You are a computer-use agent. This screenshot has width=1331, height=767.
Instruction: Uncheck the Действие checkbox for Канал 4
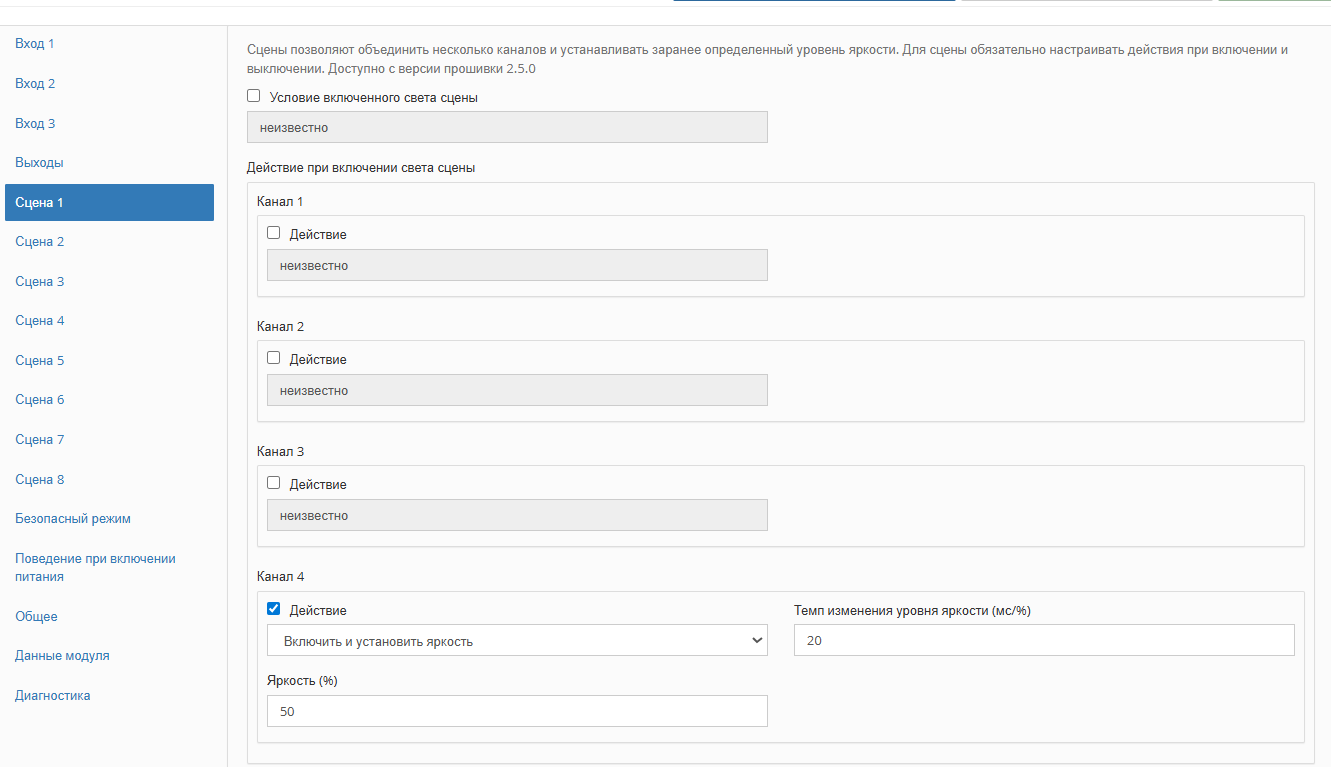point(274,609)
